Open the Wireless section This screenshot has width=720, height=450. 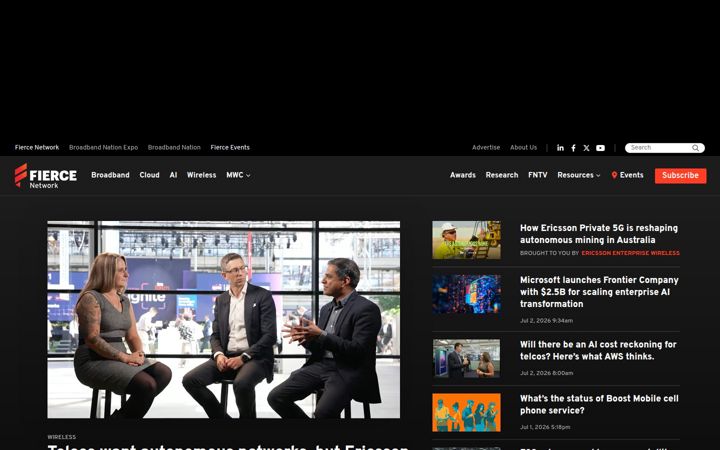[x=201, y=175]
